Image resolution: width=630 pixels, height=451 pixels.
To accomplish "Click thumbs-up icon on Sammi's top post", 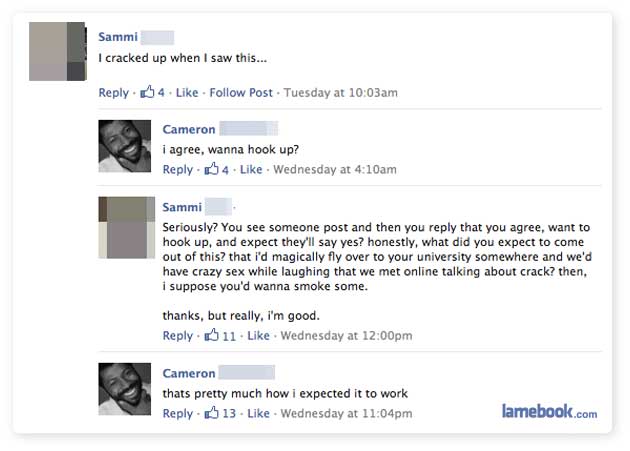I will point(147,92).
